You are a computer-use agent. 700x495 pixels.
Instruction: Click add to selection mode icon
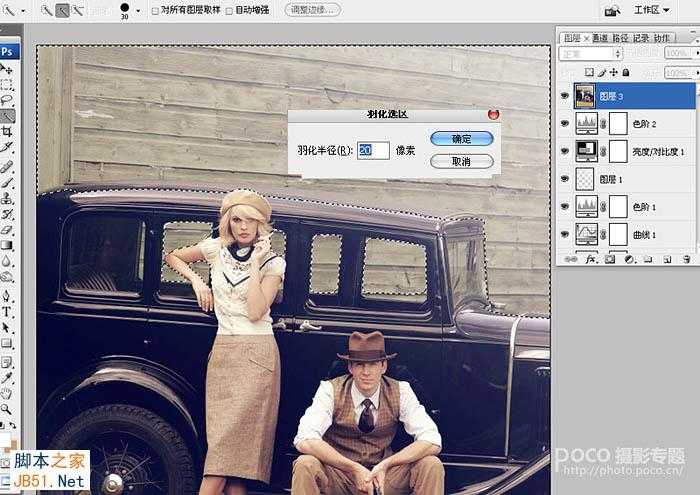62,10
